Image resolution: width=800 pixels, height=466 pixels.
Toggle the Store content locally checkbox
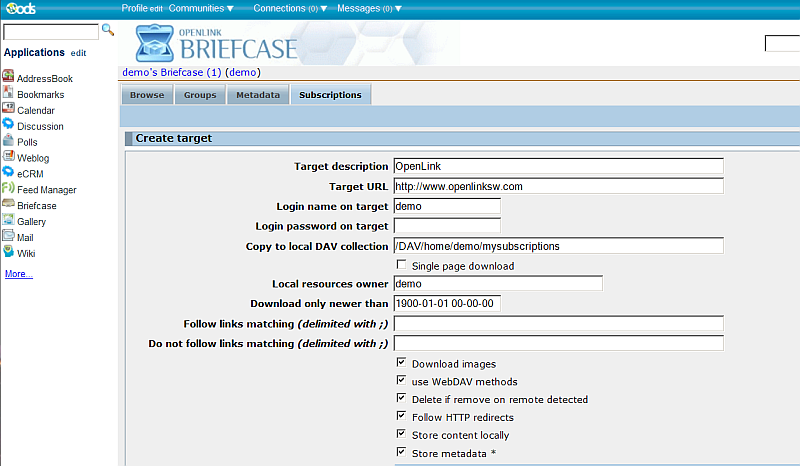tap(402, 435)
